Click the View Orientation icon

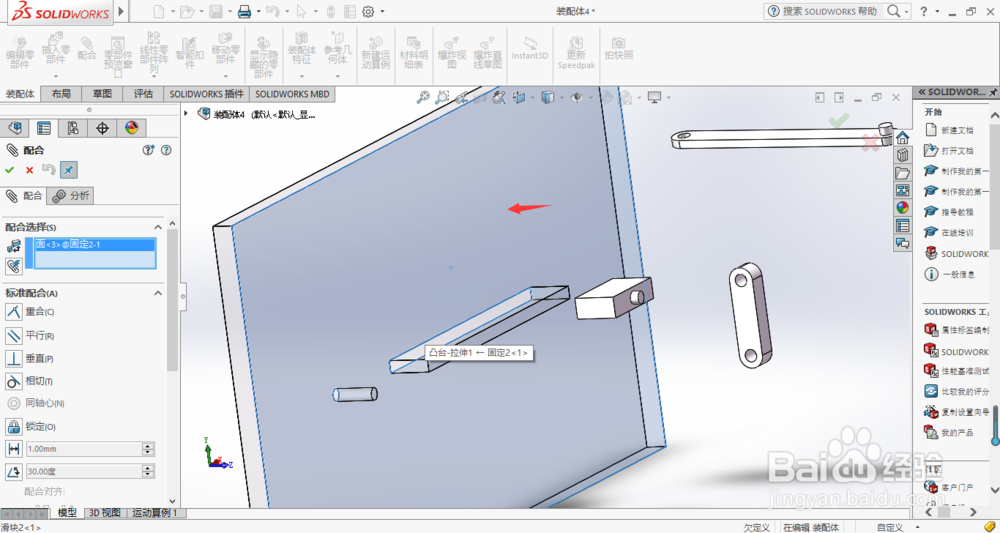(x=519, y=97)
